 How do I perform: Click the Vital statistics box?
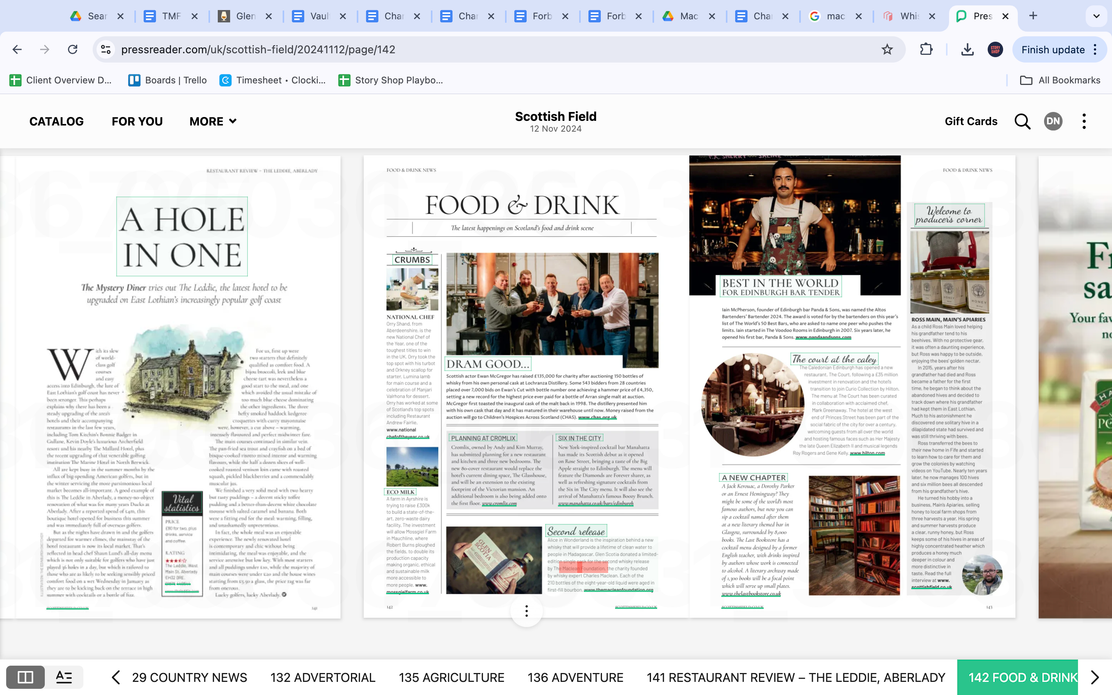(x=182, y=543)
